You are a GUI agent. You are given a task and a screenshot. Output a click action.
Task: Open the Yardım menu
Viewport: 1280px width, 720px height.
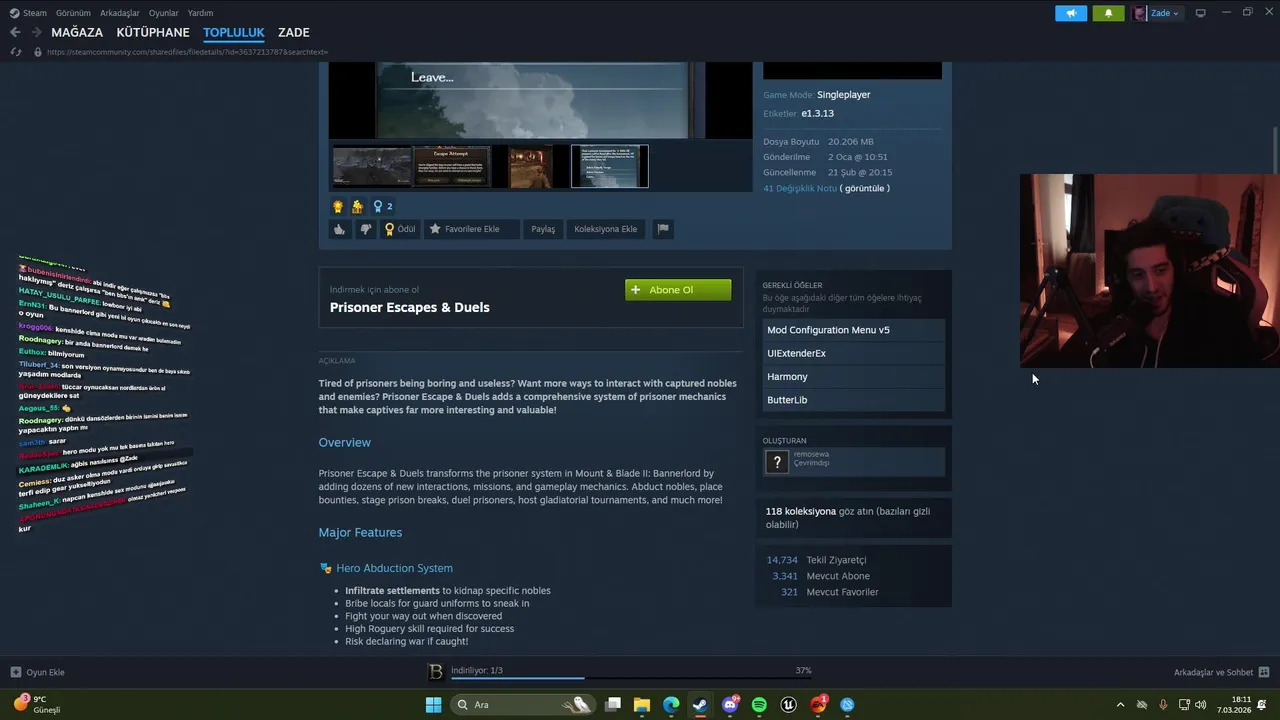click(x=200, y=13)
